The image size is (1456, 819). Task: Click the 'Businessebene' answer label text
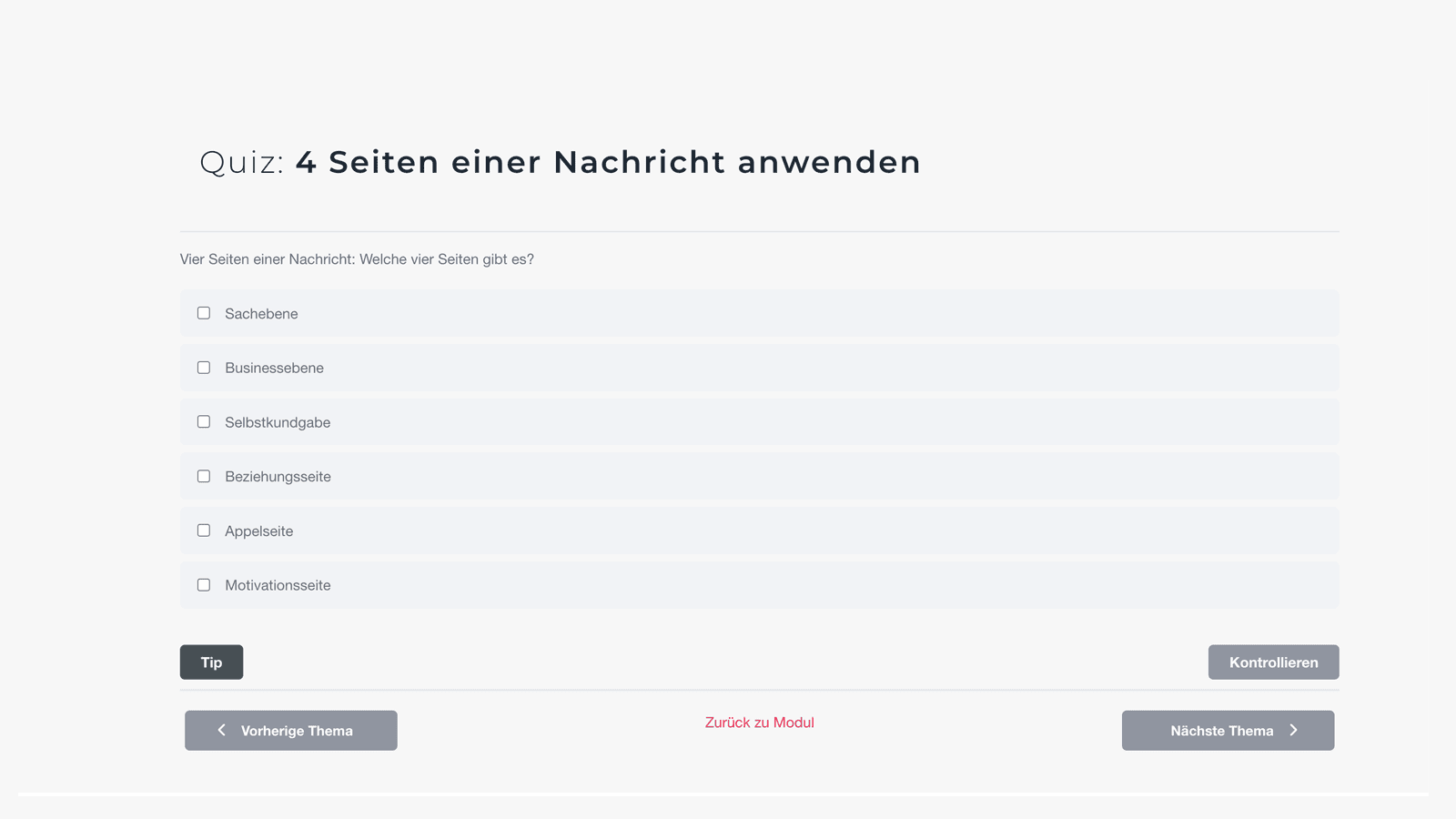pyautogui.click(x=274, y=369)
